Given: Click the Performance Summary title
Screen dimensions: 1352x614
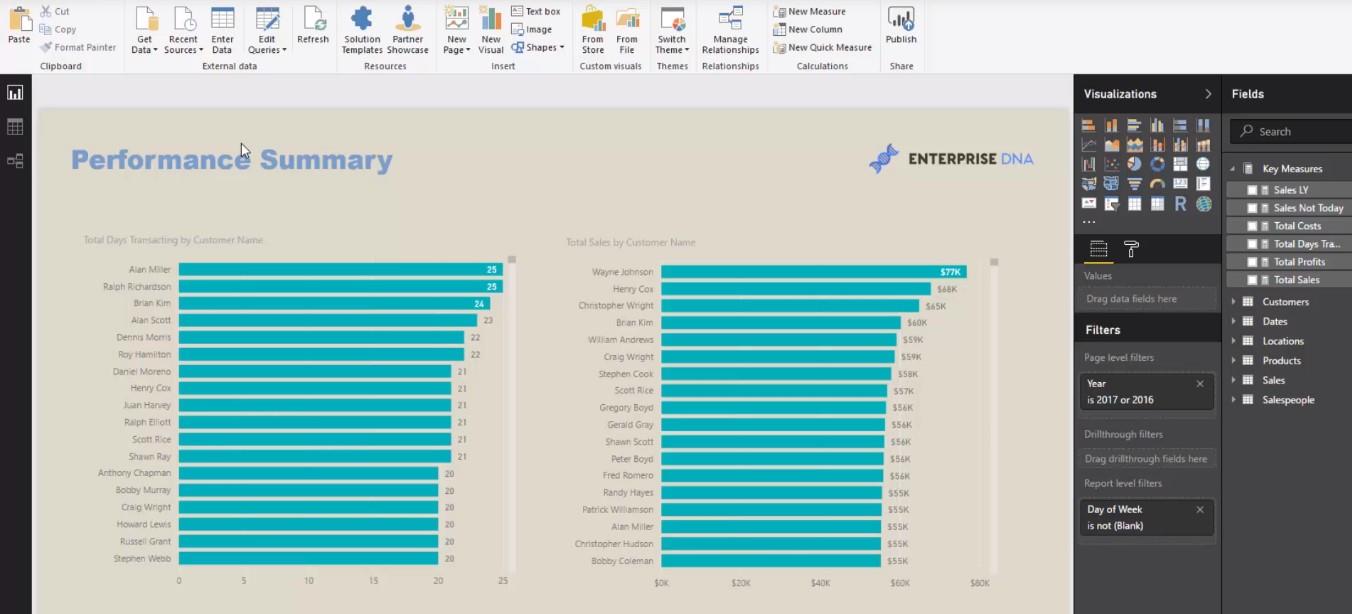Looking at the screenshot, I should click(x=232, y=160).
